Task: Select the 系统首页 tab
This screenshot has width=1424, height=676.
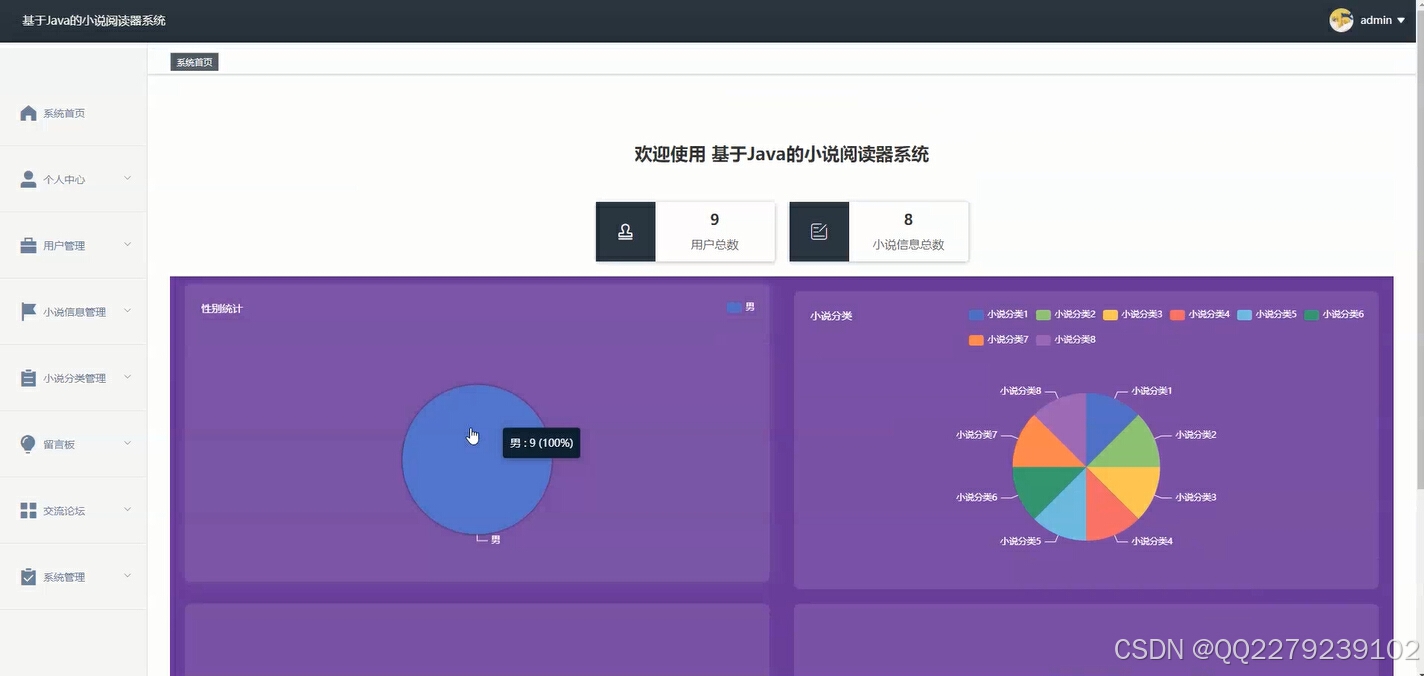Action: 193,61
